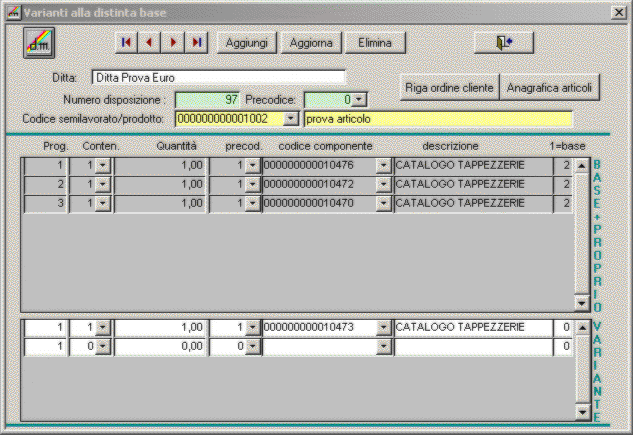Click the Aggiorna button
This screenshot has width=633, height=435.
pos(311,42)
